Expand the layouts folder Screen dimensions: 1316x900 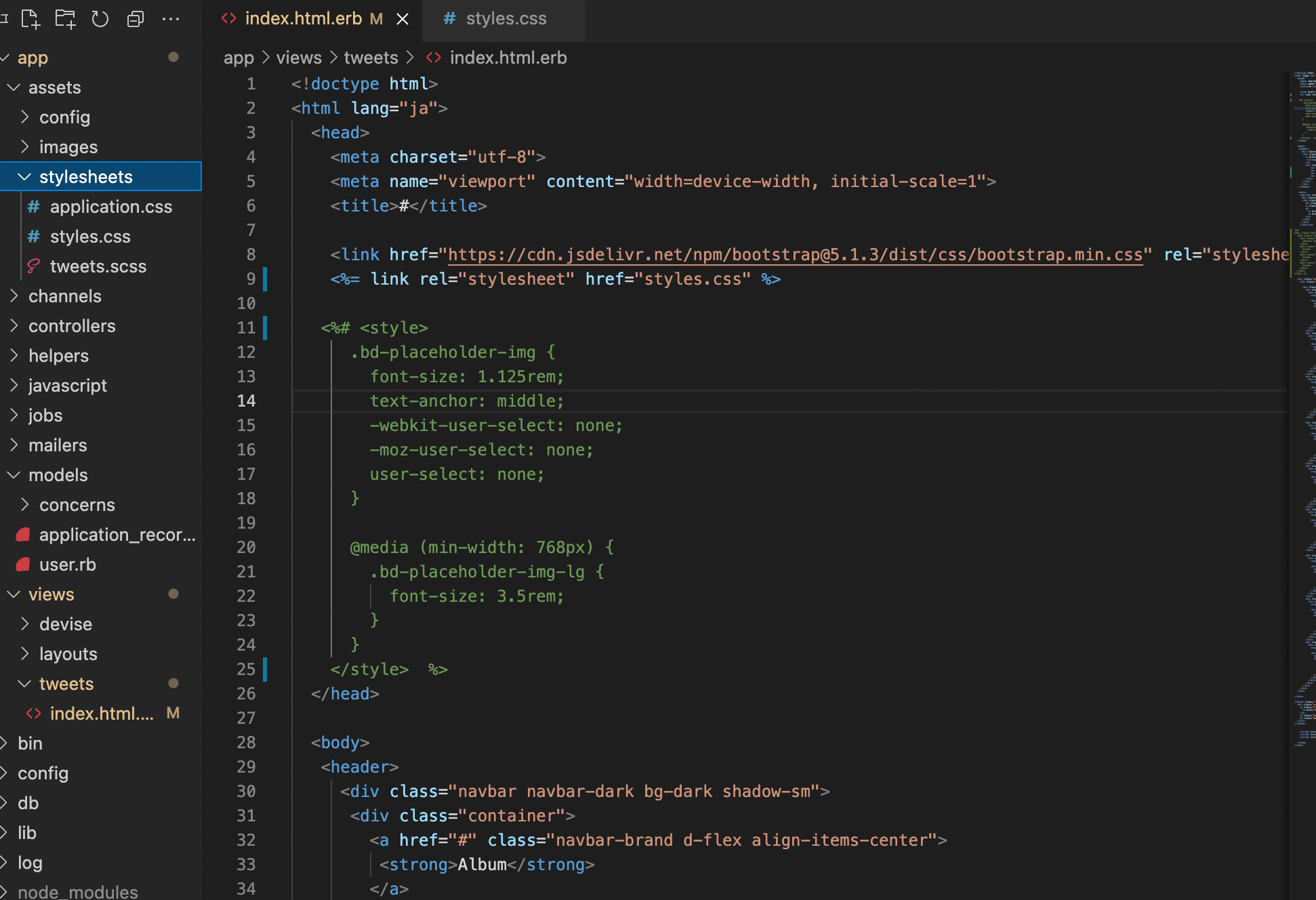click(24, 654)
